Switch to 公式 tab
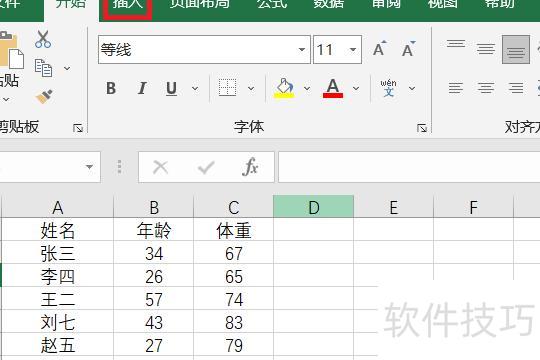The image size is (540, 360). click(272, 5)
